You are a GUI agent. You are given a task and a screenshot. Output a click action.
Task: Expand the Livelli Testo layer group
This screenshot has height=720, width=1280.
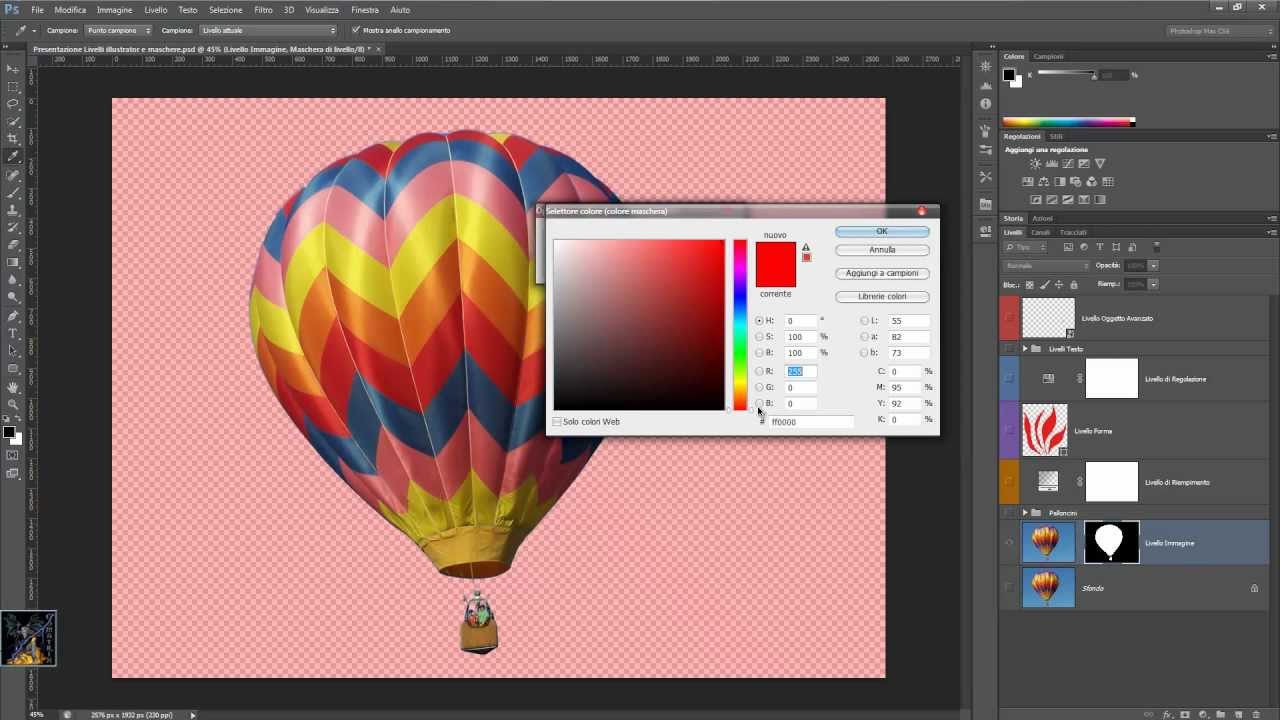tap(1025, 349)
